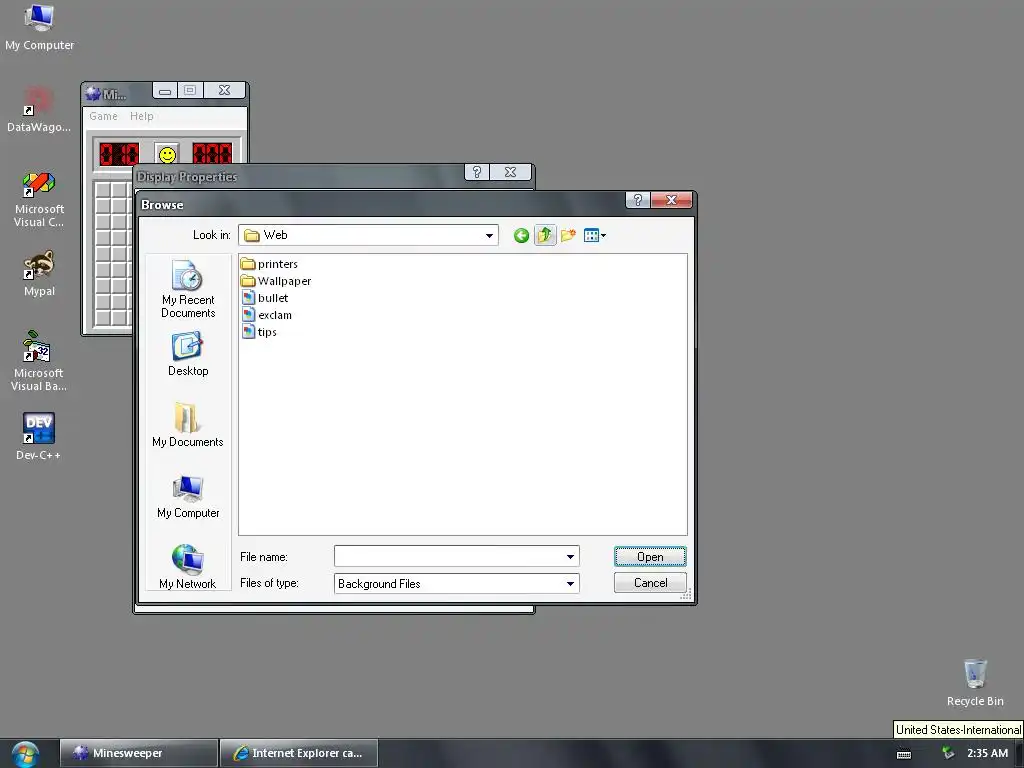The width and height of the screenshot is (1024, 768).
Task: Select the bullet file
Action: [265, 298]
